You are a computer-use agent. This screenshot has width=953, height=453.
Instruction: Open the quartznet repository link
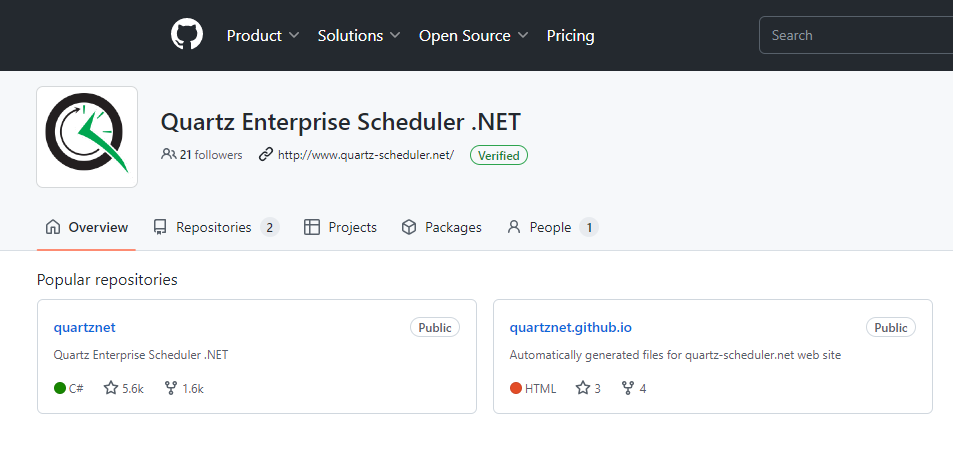coord(84,327)
